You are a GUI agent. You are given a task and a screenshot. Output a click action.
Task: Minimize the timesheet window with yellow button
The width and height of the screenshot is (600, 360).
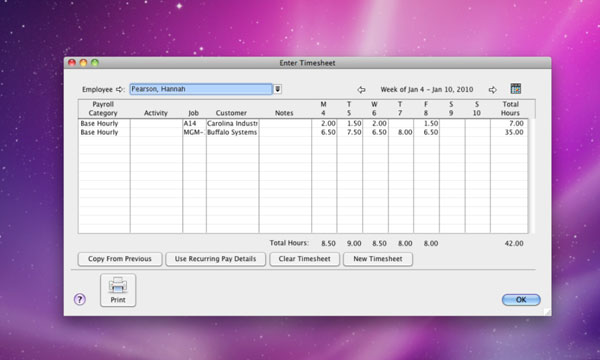(83, 62)
